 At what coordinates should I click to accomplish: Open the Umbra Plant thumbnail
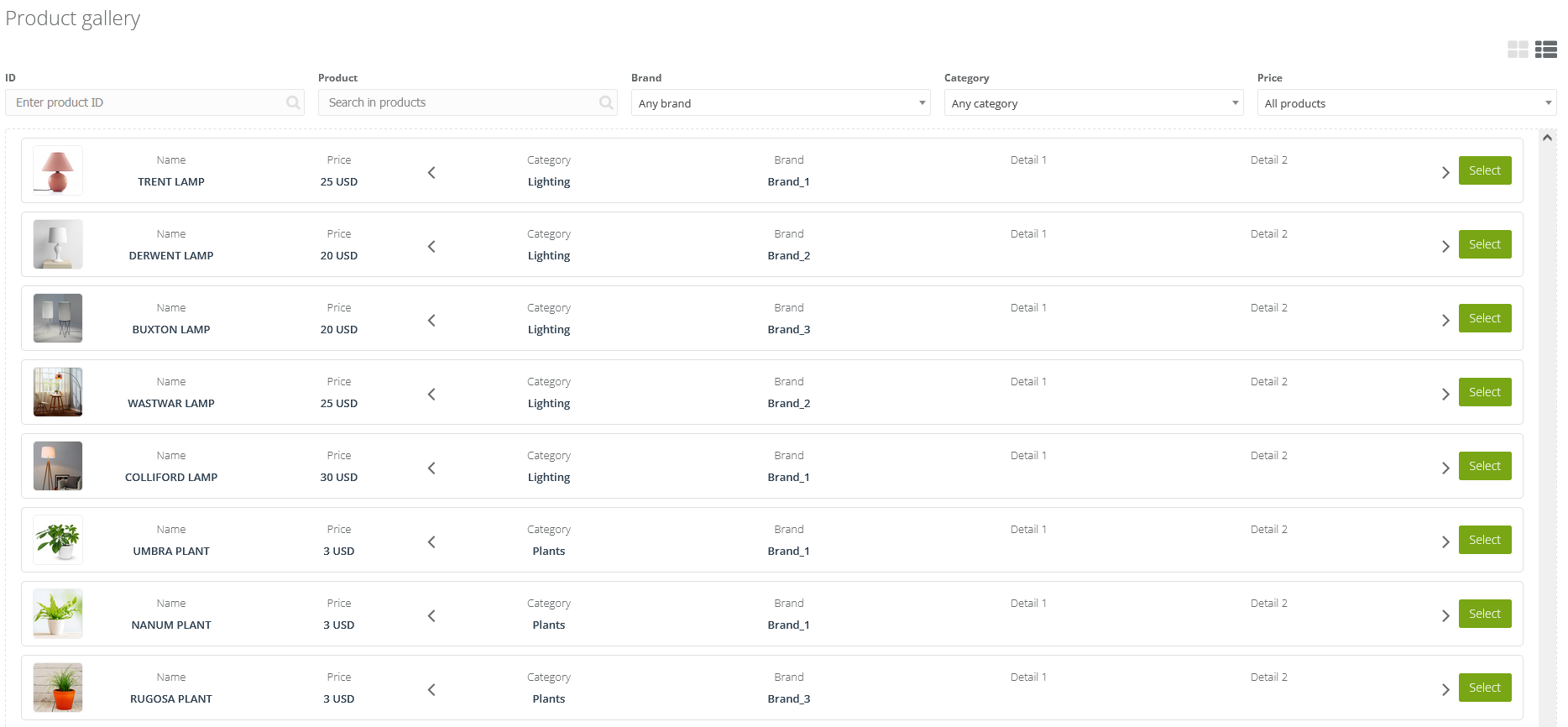click(58, 540)
